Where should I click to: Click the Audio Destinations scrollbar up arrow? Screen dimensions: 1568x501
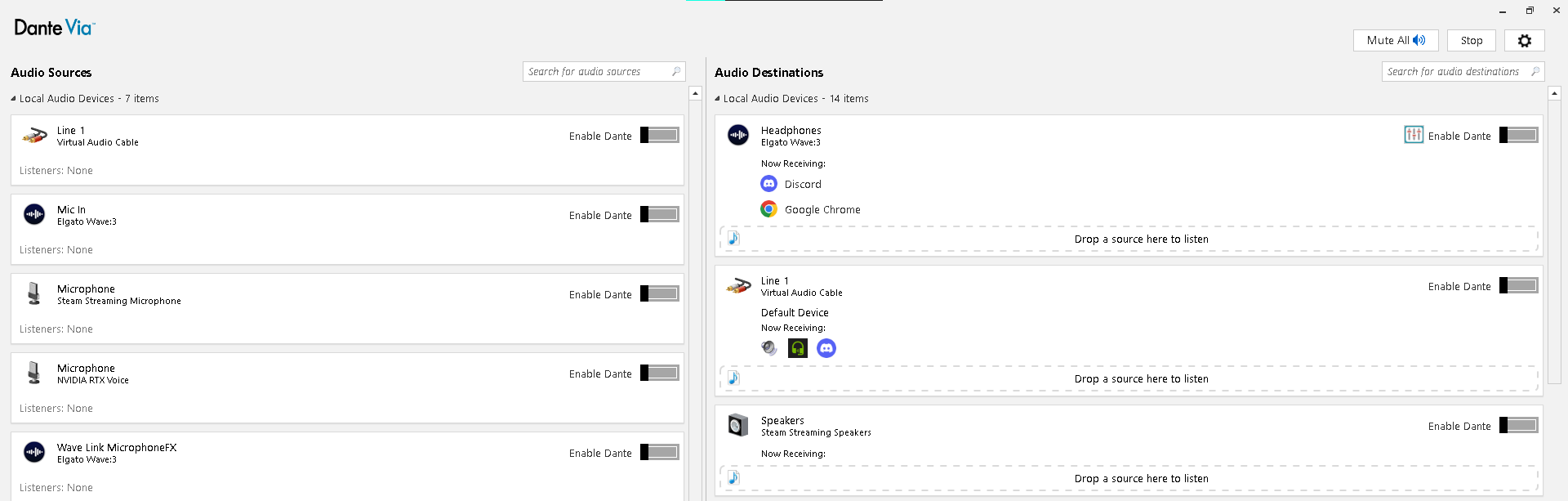point(1554,93)
